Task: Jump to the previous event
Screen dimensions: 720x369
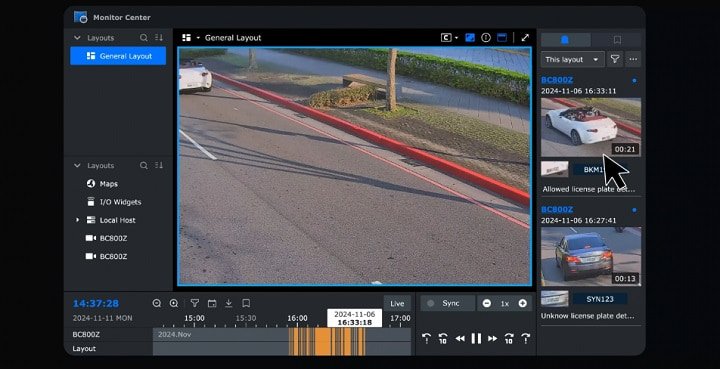Action: coord(427,339)
